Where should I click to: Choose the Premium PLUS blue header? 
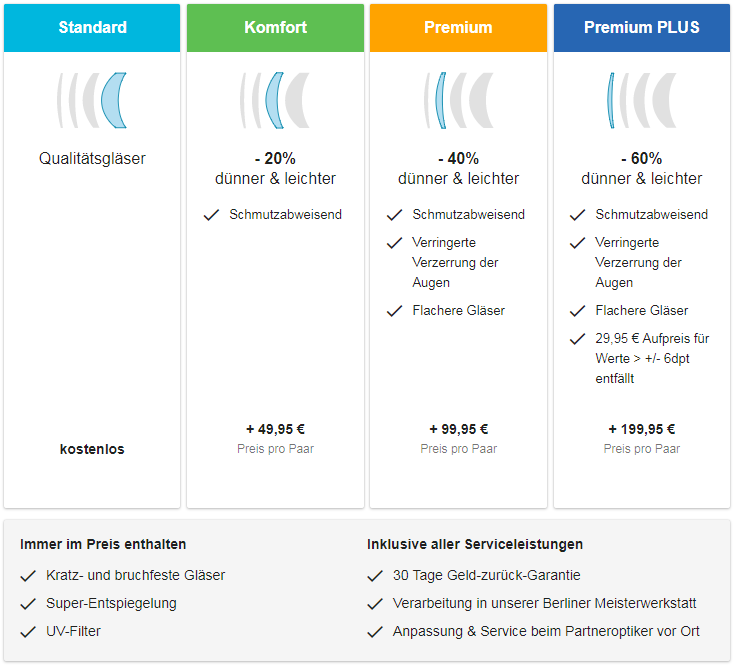642,28
